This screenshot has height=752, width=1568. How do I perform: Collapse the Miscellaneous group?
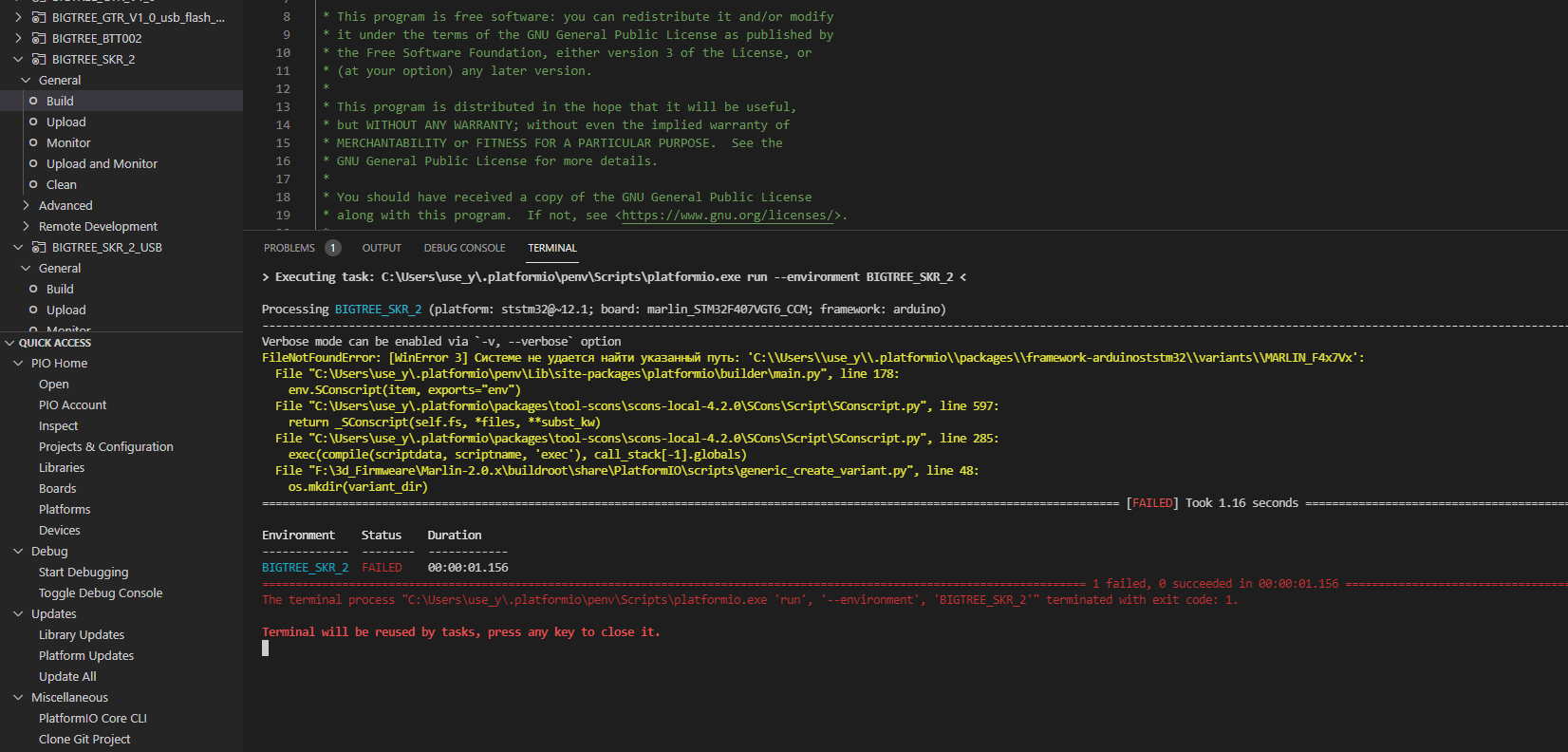click(18, 697)
